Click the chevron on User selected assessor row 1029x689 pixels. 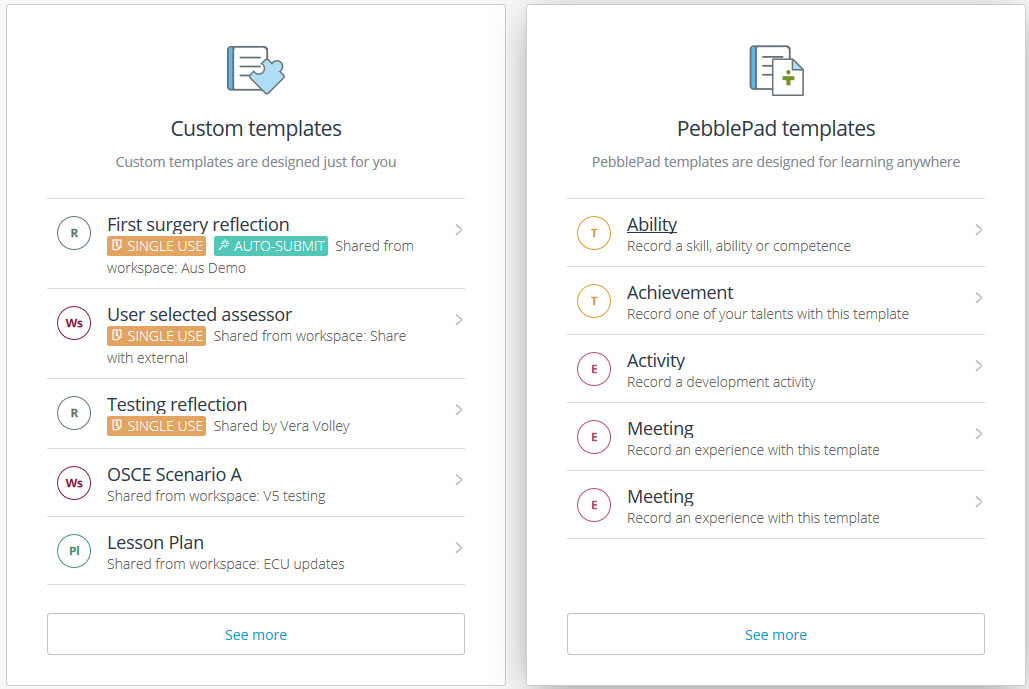point(459,320)
